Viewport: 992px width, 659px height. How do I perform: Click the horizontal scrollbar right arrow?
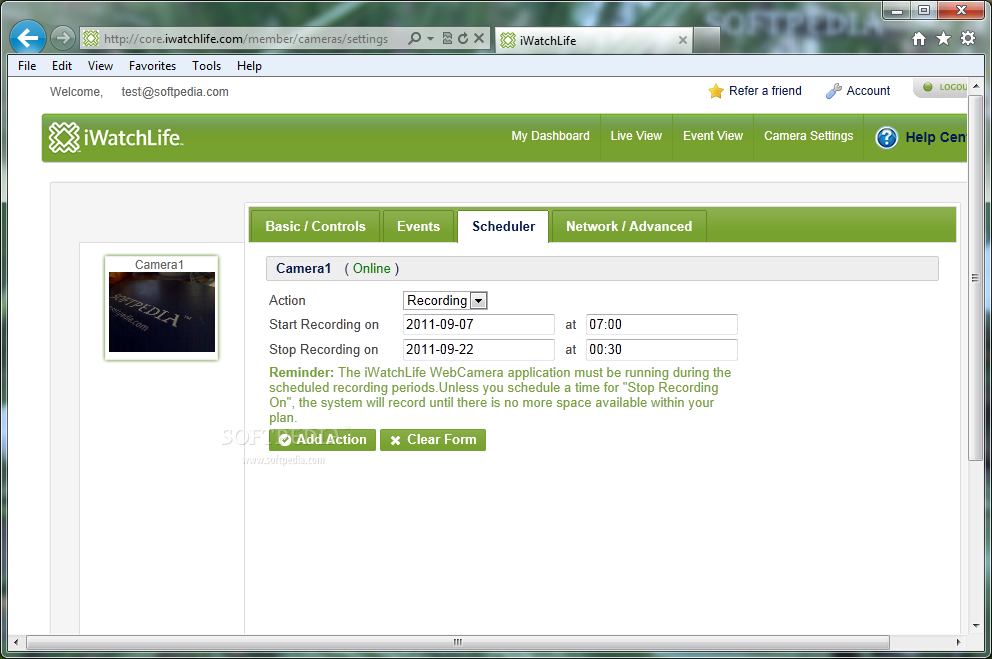tap(958, 642)
